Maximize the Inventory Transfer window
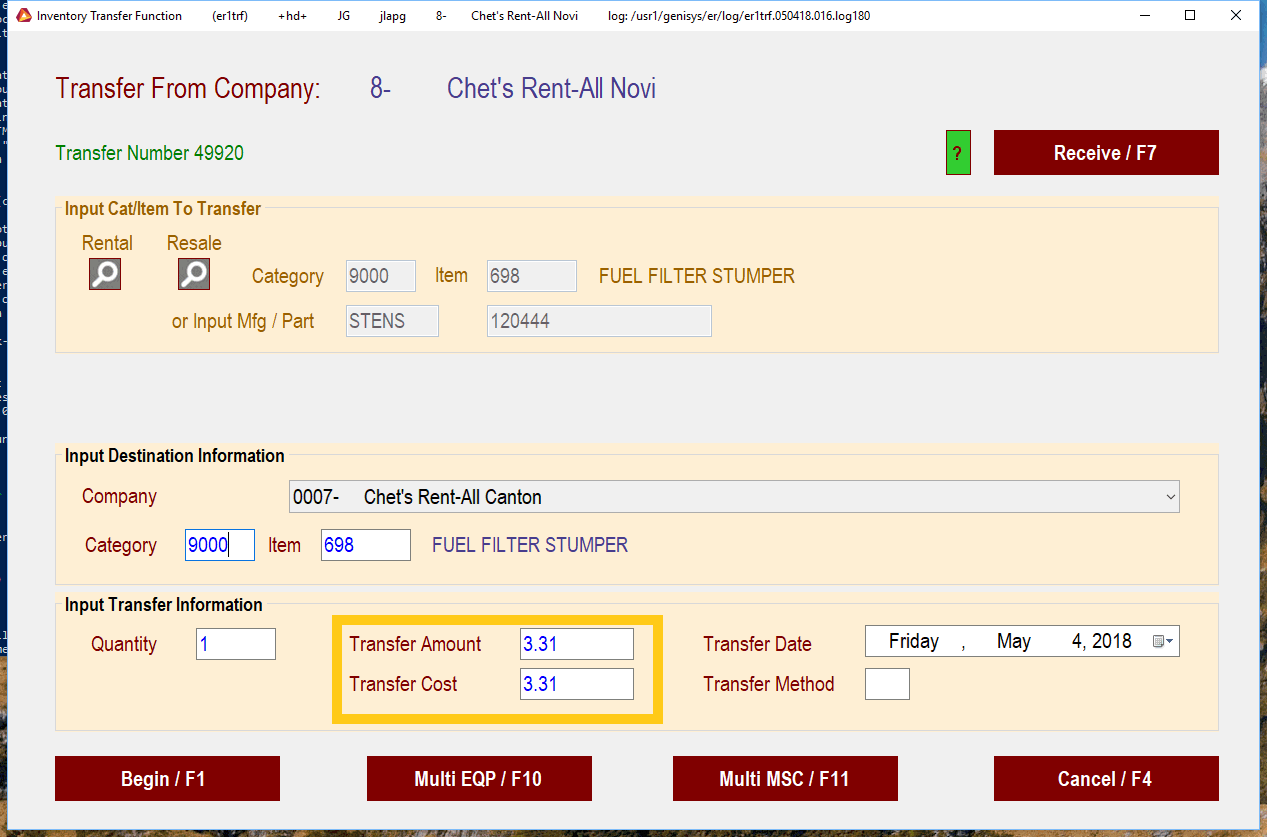This screenshot has height=837, width=1267. (x=1190, y=15)
